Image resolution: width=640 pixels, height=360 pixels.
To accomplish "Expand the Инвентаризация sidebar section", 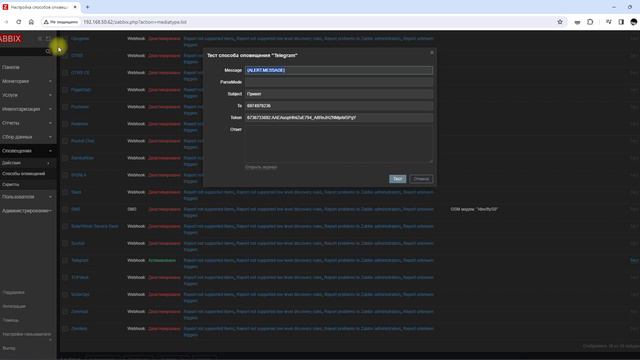I will (x=27, y=109).
